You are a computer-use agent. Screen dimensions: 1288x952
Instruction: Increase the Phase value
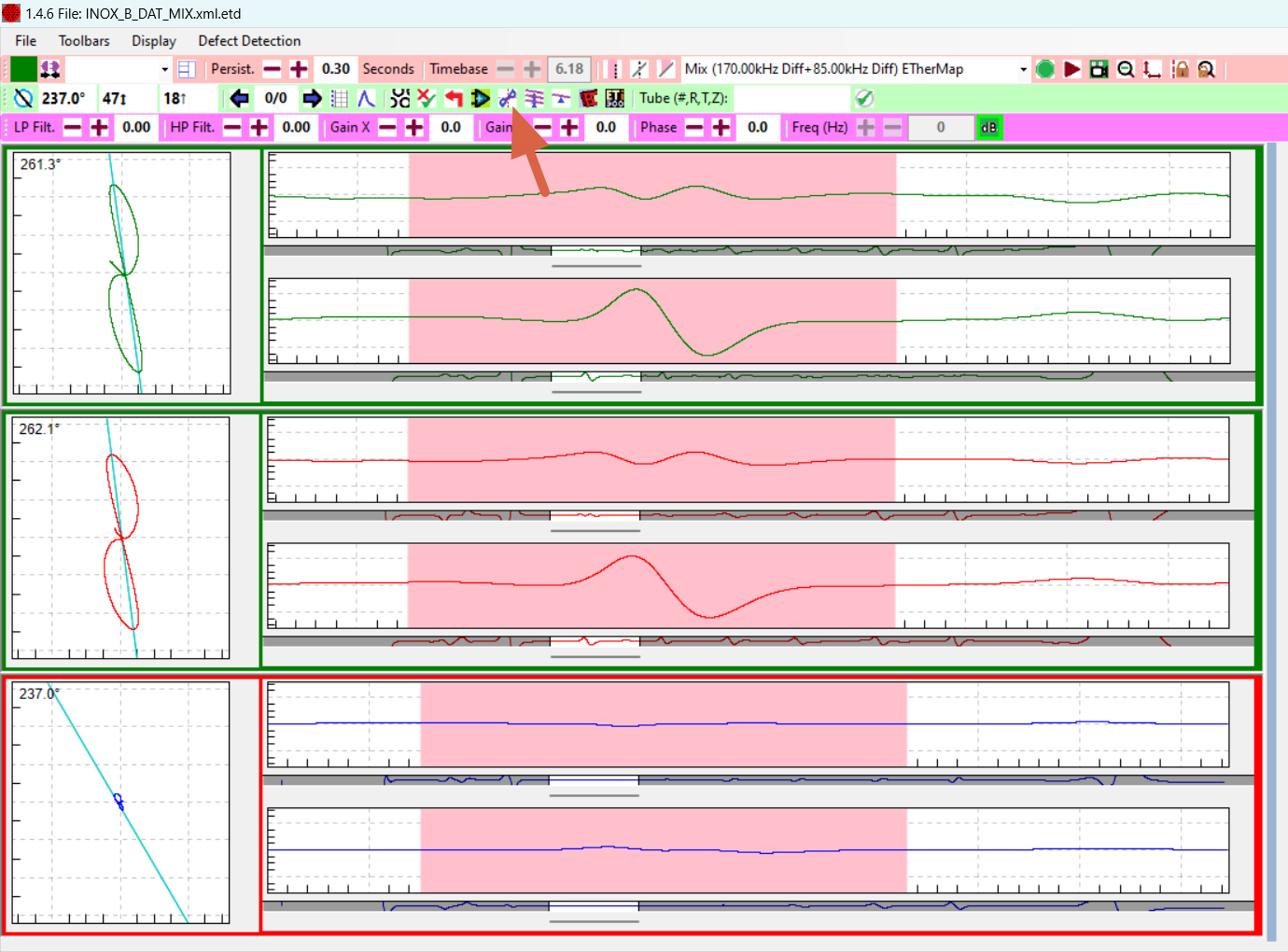(721, 127)
